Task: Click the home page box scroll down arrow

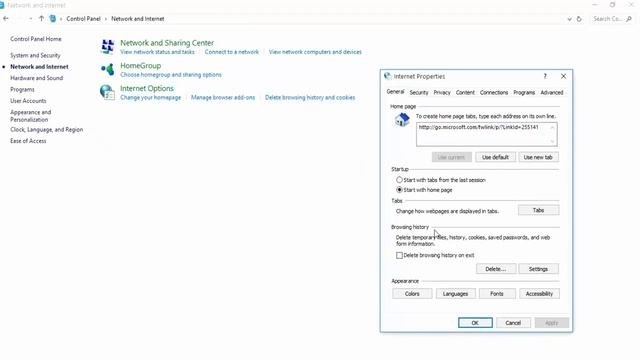Action: (x=552, y=142)
